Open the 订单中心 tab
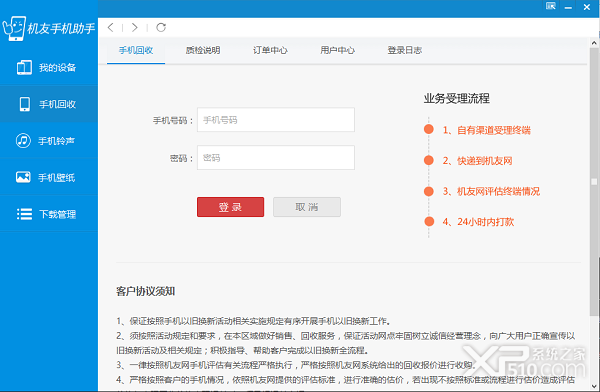Image resolution: width=600 pixels, height=392 pixels. pyautogui.click(x=270, y=50)
